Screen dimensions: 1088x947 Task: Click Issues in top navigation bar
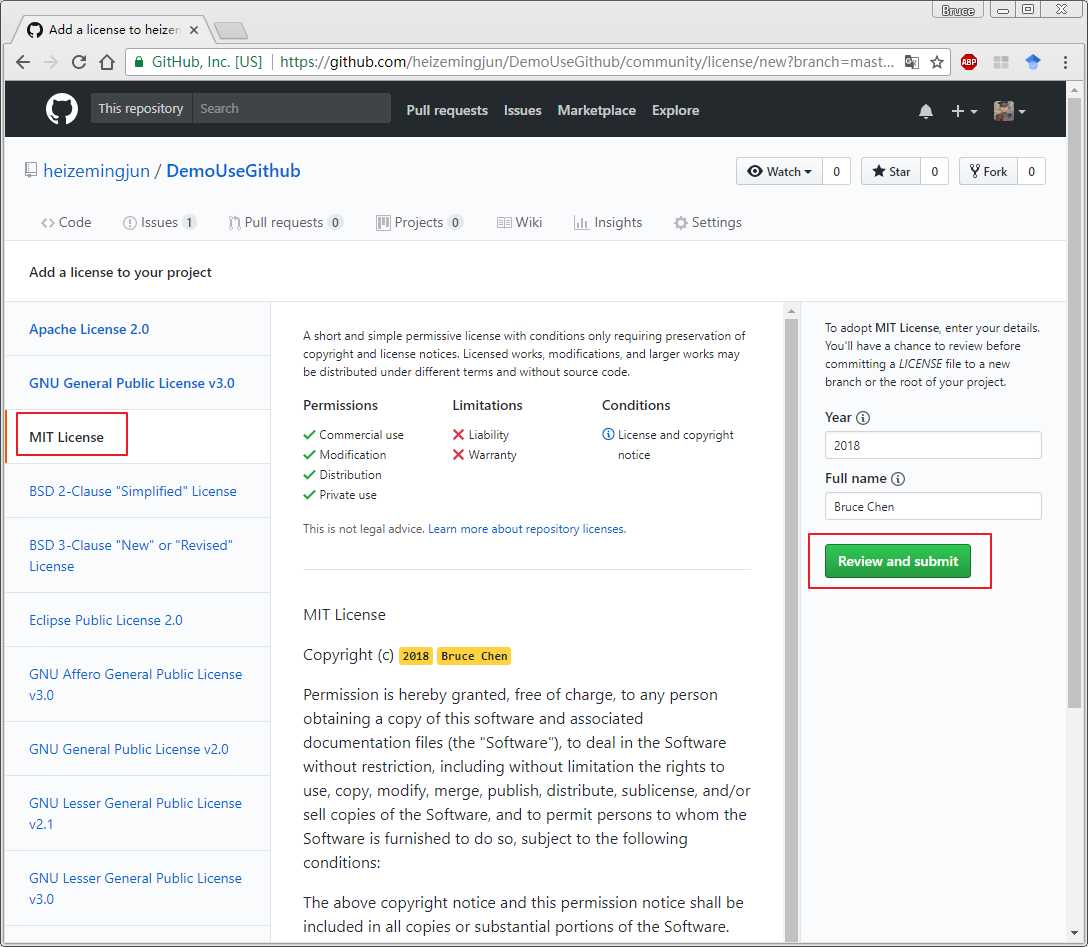tap(522, 110)
